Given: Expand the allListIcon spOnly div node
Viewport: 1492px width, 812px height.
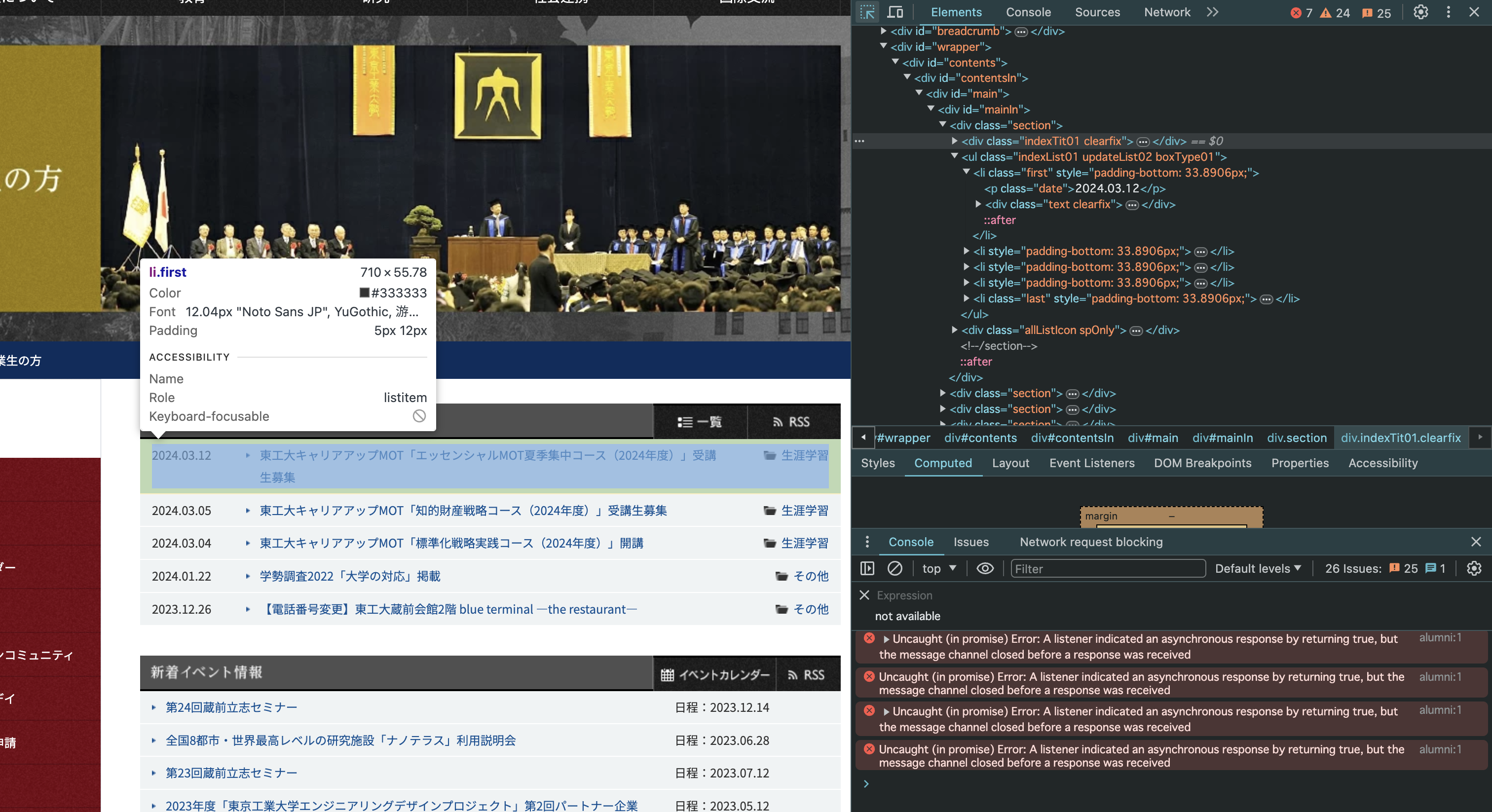Looking at the screenshot, I should click(x=955, y=330).
